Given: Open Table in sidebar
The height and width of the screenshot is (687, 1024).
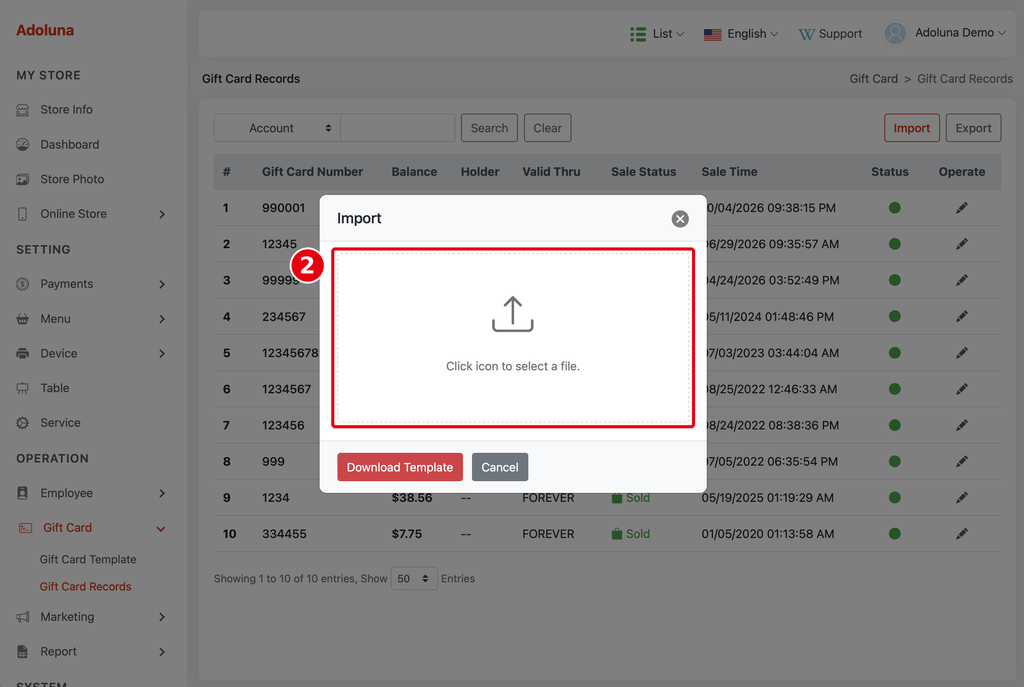Looking at the screenshot, I should pyautogui.click(x=54, y=388).
